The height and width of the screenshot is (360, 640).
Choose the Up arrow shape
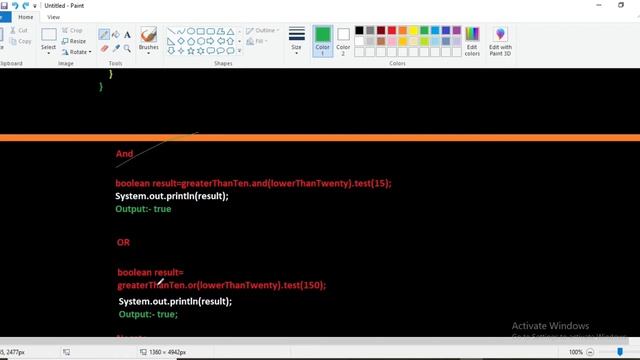pyautogui.click(x=231, y=41)
